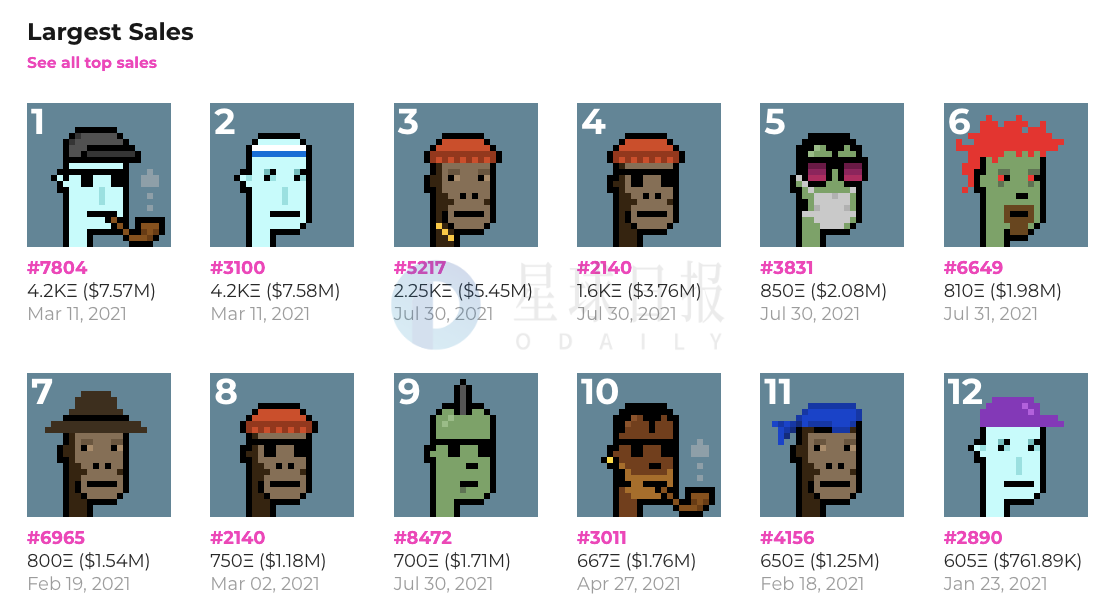Open the red-haired zombie image ranked 6

(1016, 175)
